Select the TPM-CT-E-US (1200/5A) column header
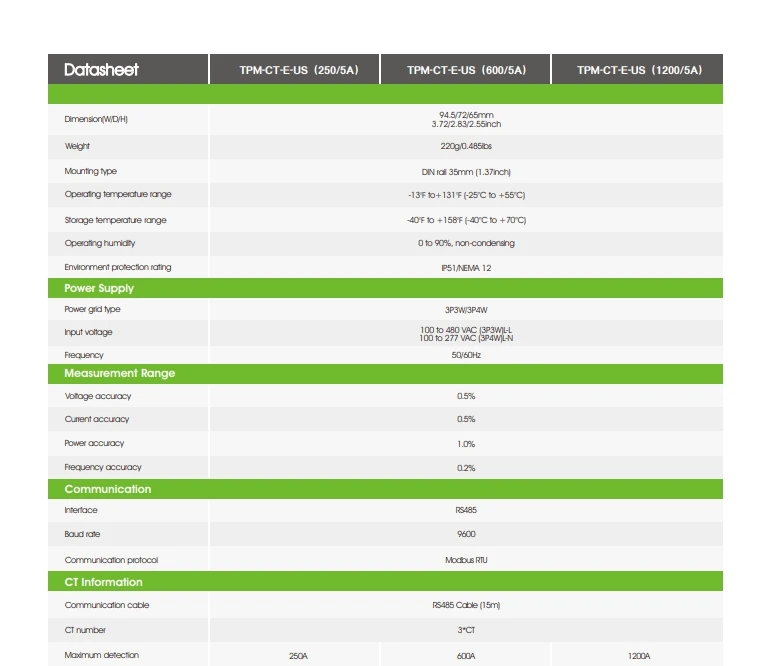 point(639,70)
